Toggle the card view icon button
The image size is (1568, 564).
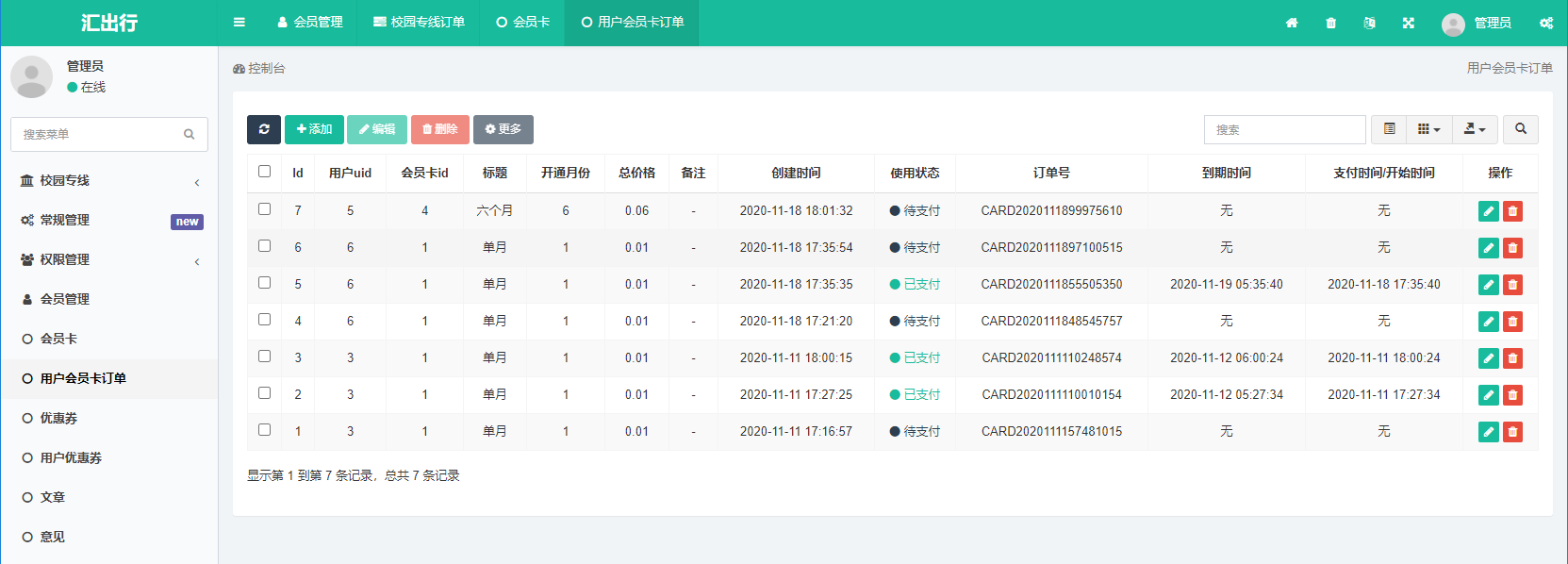point(1389,129)
